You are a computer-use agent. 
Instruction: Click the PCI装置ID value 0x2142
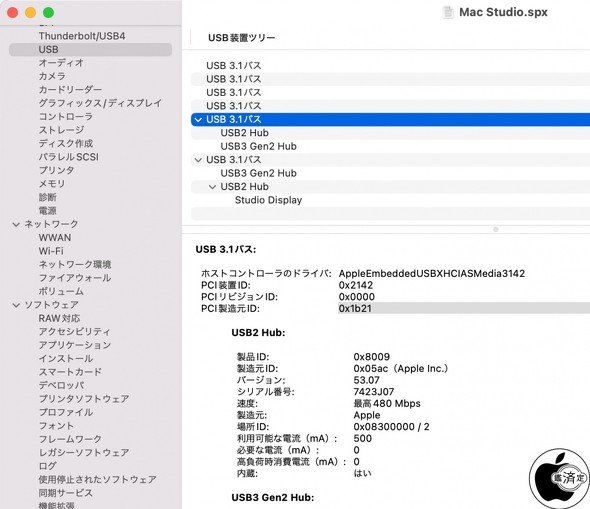coord(356,285)
